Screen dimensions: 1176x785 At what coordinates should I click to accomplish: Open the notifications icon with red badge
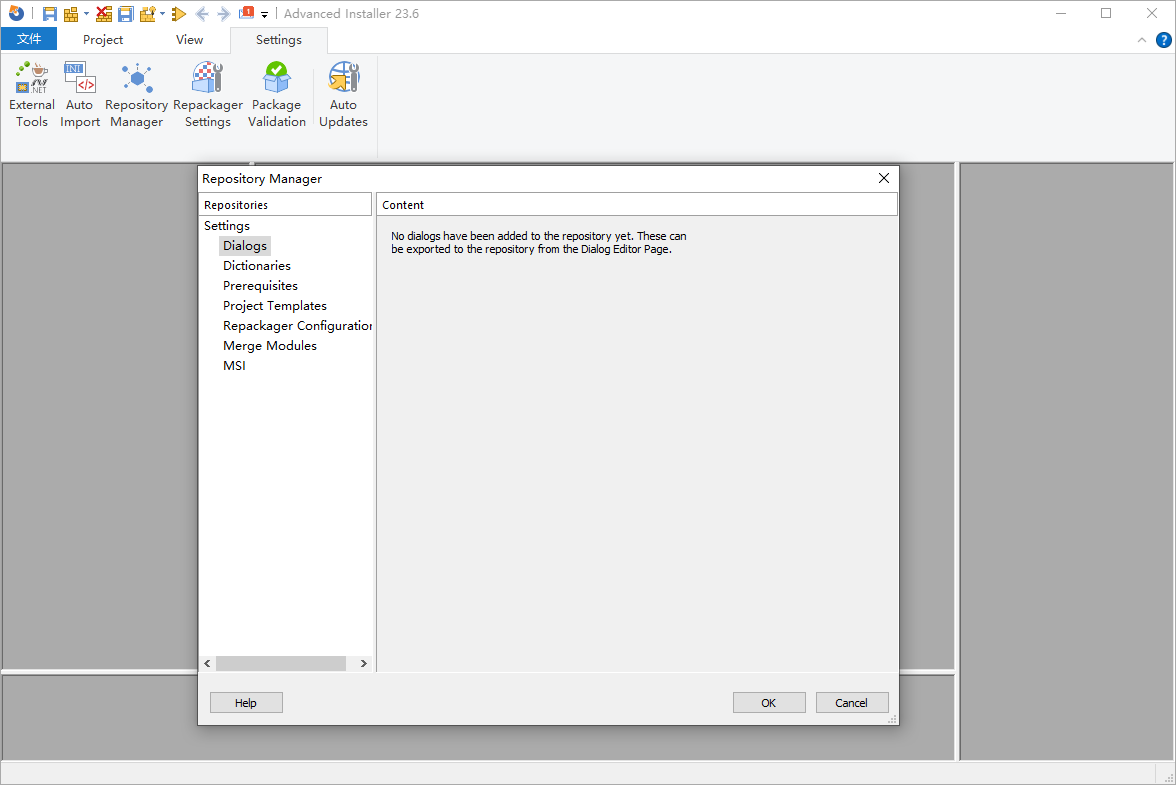point(246,14)
